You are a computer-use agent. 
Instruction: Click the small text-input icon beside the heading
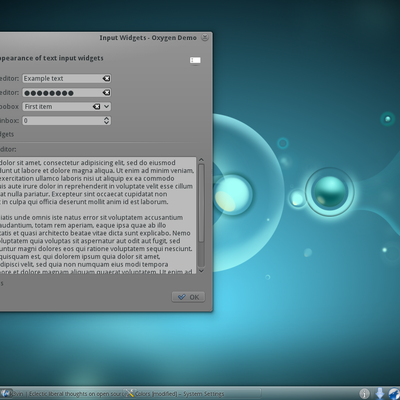point(195,60)
